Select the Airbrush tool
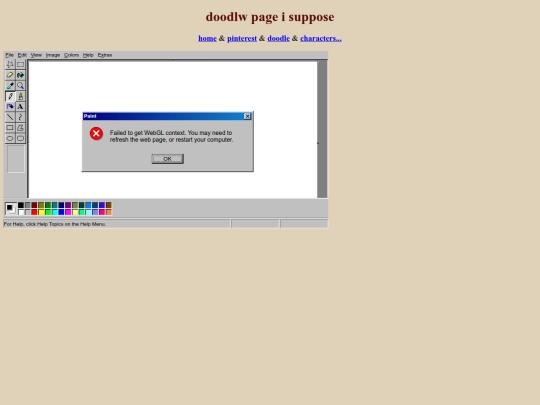Screen dimensions: 540x405 click(10, 107)
